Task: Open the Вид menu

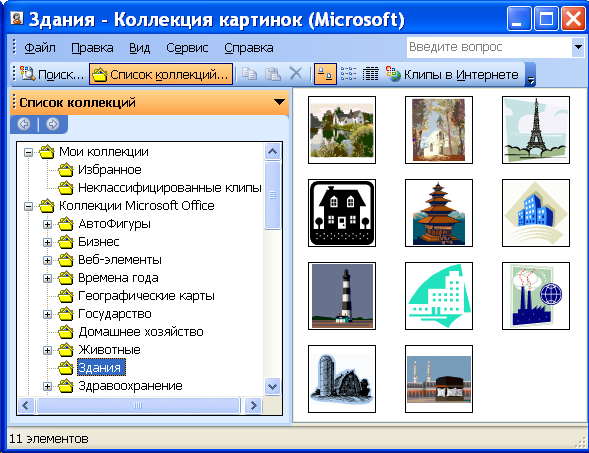Action: pyautogui.click(x=139, y=48)
